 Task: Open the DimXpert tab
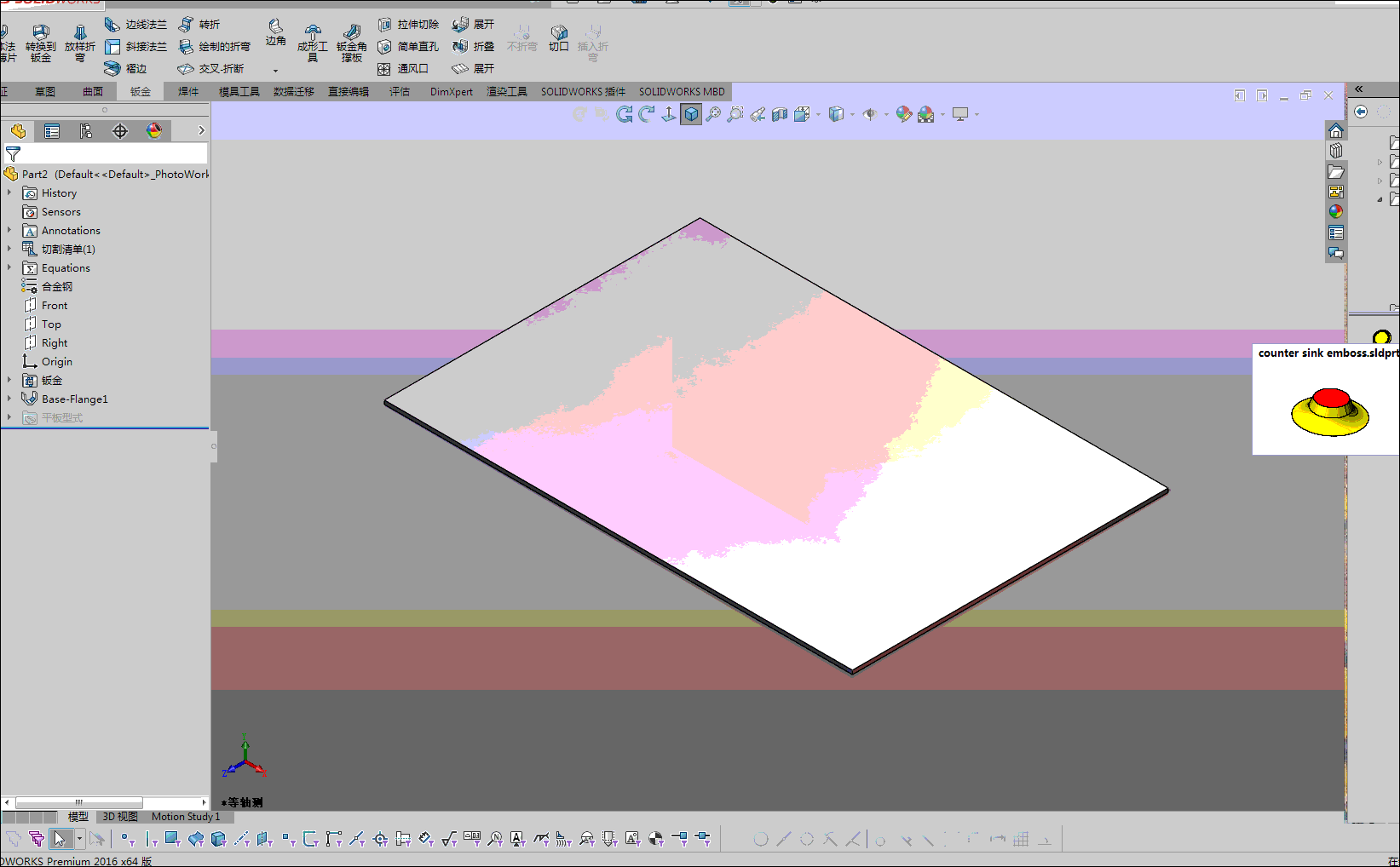coord(452,92)
